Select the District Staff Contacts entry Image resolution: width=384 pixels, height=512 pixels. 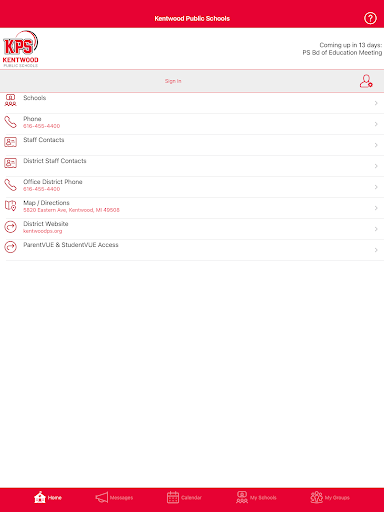(x=192, y=166)
